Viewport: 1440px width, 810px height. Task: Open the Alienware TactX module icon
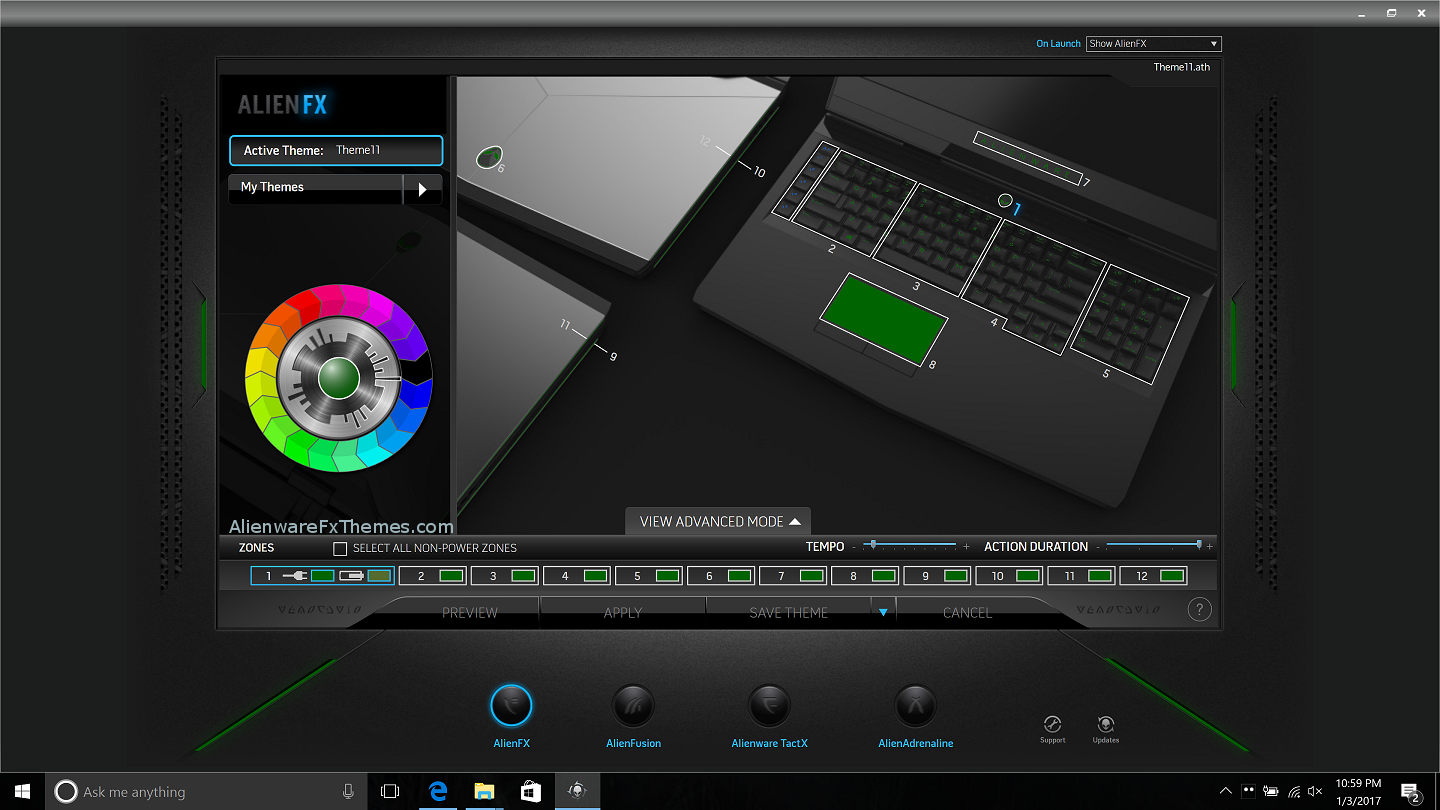(769, 706)
